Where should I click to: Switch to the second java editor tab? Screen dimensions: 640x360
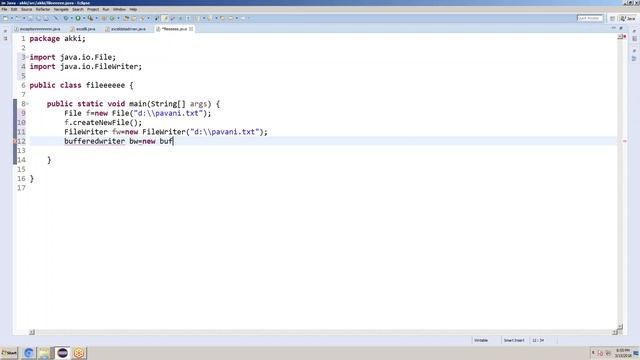coord(83,29)
